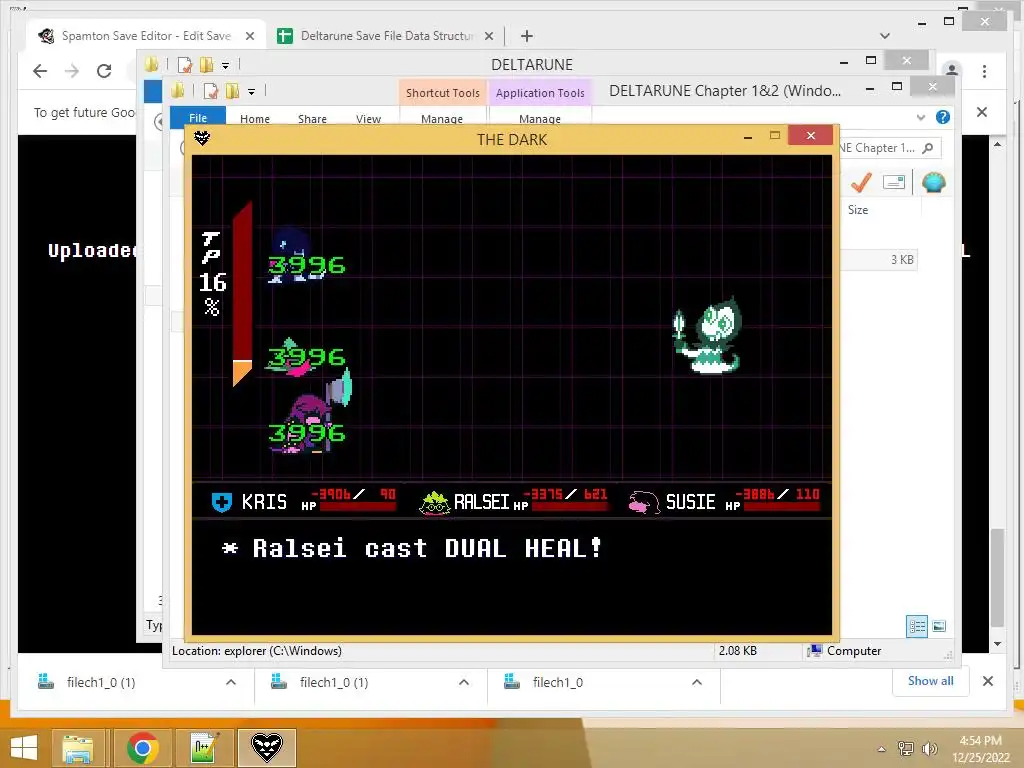This screenshot has width=1024, height=768.
Task: Switch Explorer to details view
Action: click(917, 626)
